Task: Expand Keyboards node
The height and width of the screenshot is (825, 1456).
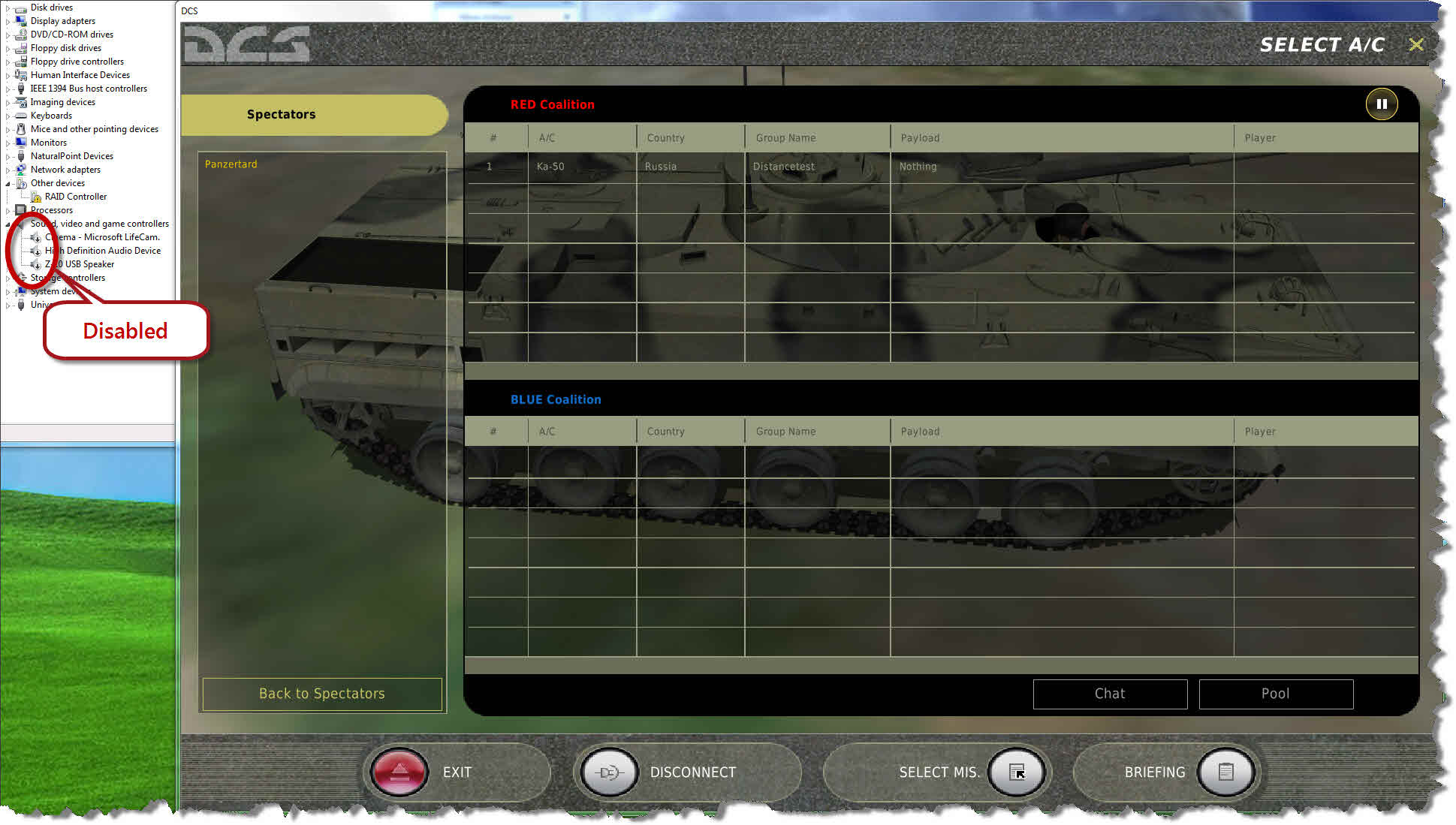Action: 8,116
